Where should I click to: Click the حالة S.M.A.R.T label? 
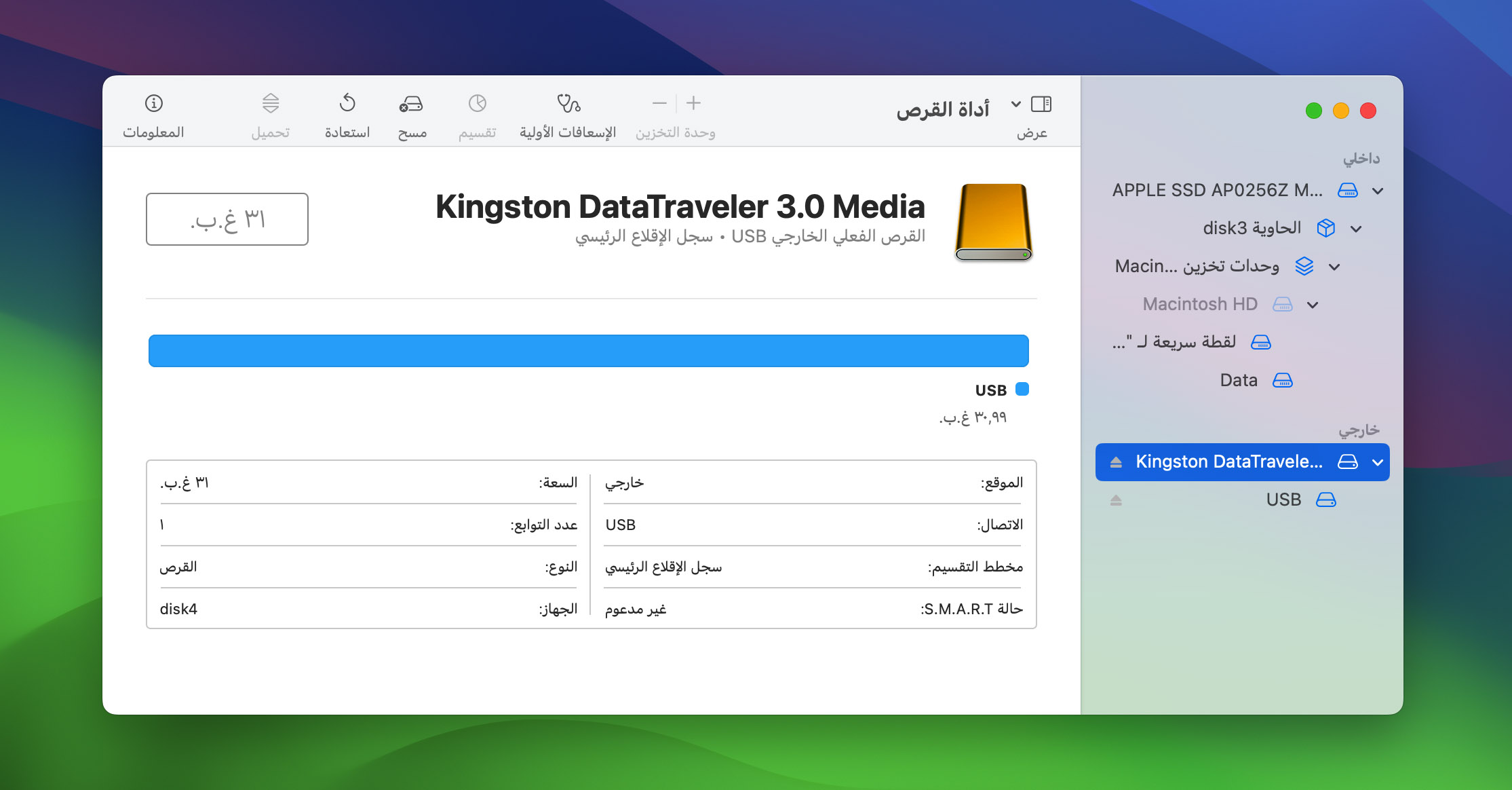coord(971,609)
